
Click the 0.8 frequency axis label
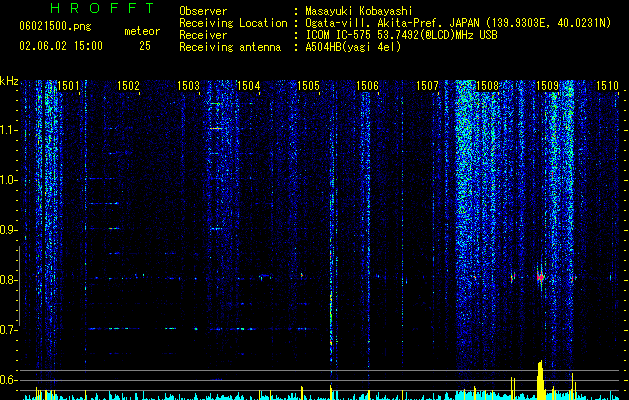pyautogui.click(x=8, y=280)
